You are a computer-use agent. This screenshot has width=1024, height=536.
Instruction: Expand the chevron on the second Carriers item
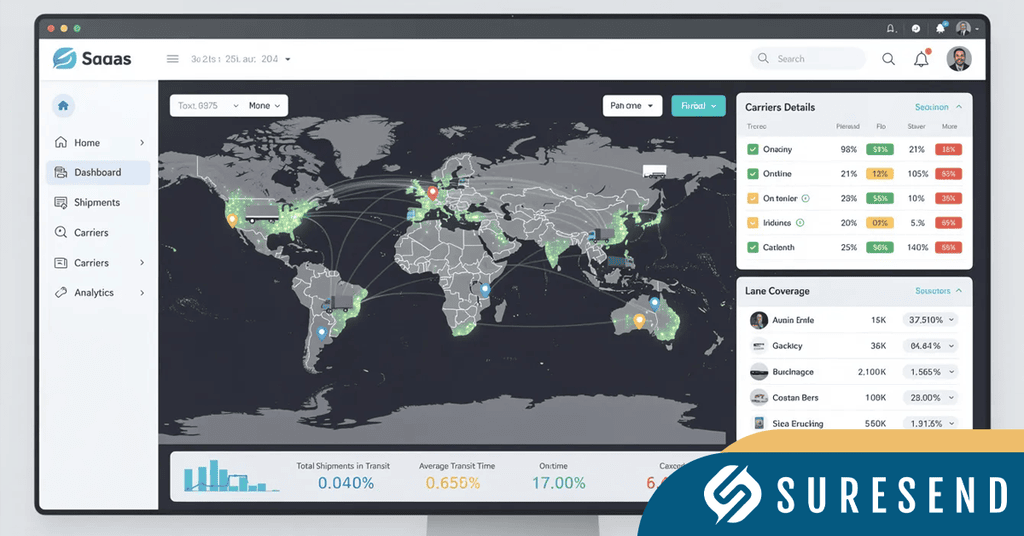(142, 262)
